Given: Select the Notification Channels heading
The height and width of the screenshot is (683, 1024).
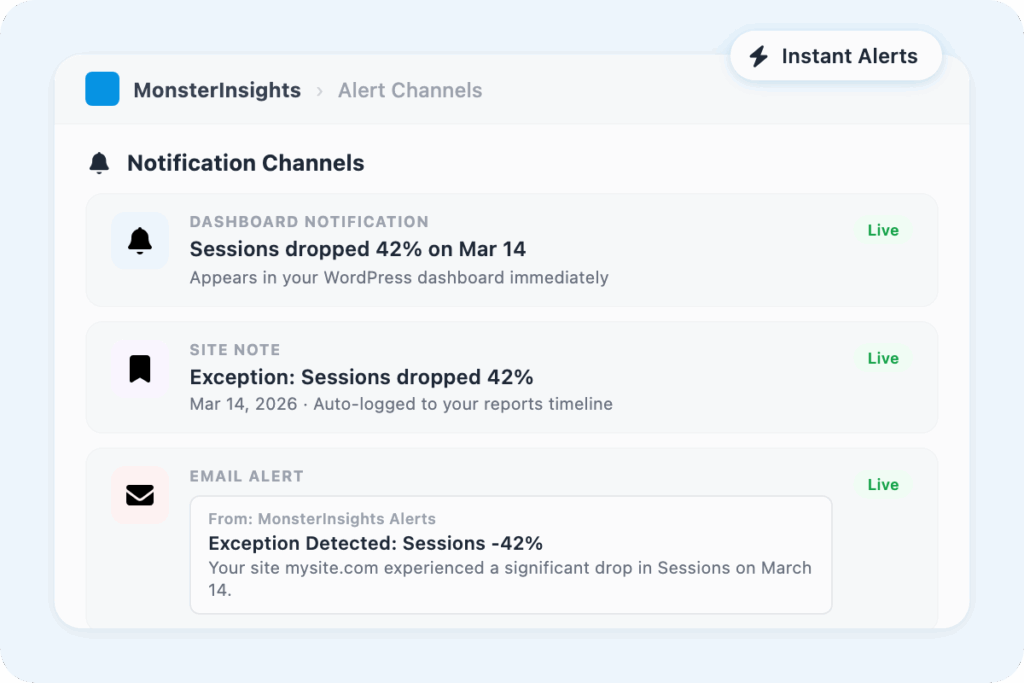Looking at the screenshot, I should click(x=245, y=163).
